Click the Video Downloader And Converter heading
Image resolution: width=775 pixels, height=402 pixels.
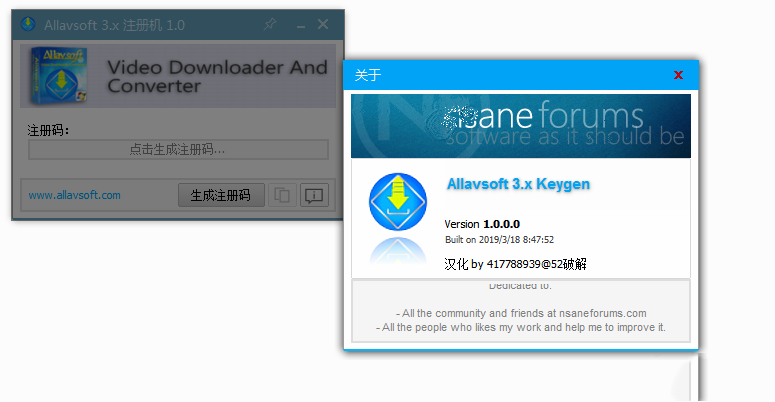(217, 77)
